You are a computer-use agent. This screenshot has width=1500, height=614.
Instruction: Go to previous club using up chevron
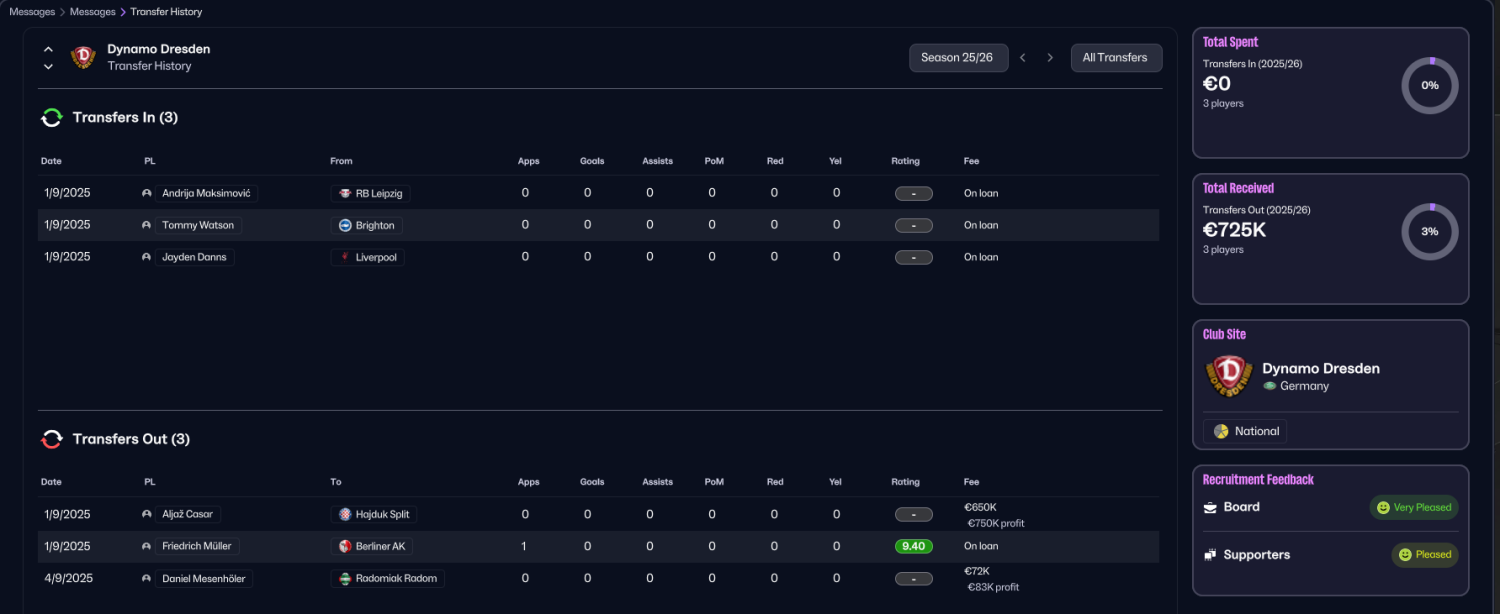click(x=48, y=49)
